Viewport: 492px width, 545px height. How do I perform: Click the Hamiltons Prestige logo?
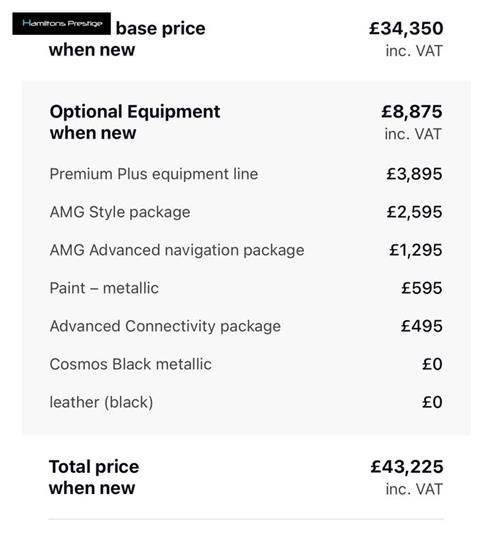(62, 24)
